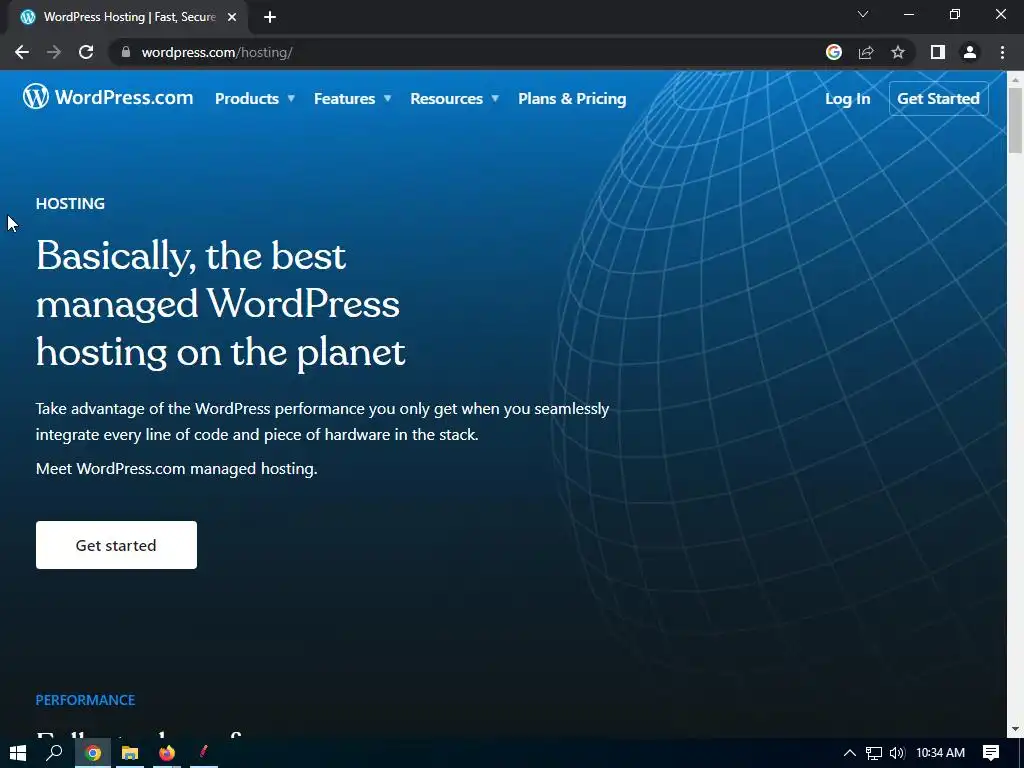Expand the Resources dropdown menu
The image size is (1024, 768).
(x=455, y=99)
